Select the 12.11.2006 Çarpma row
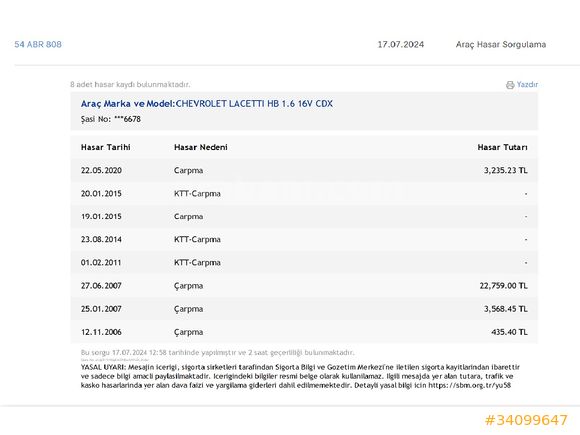Image resolution: width=580 pixels, height=435 pixels. [304, 332]
